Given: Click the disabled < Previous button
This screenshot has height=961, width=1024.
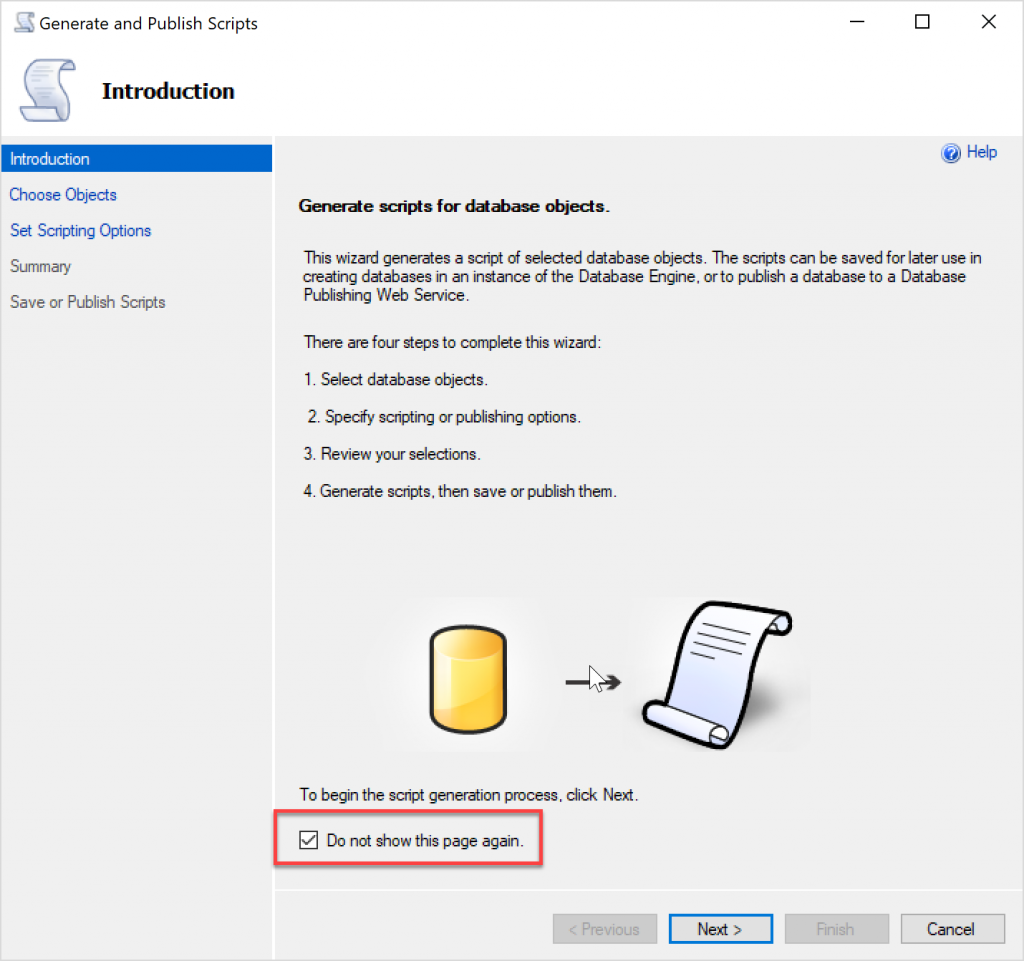Looking at the screenshot, I should [x=605, y=929].
